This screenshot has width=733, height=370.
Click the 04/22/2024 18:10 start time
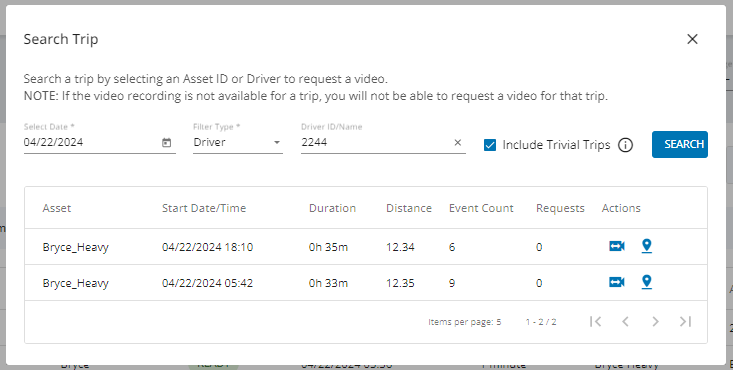[208, 247]
